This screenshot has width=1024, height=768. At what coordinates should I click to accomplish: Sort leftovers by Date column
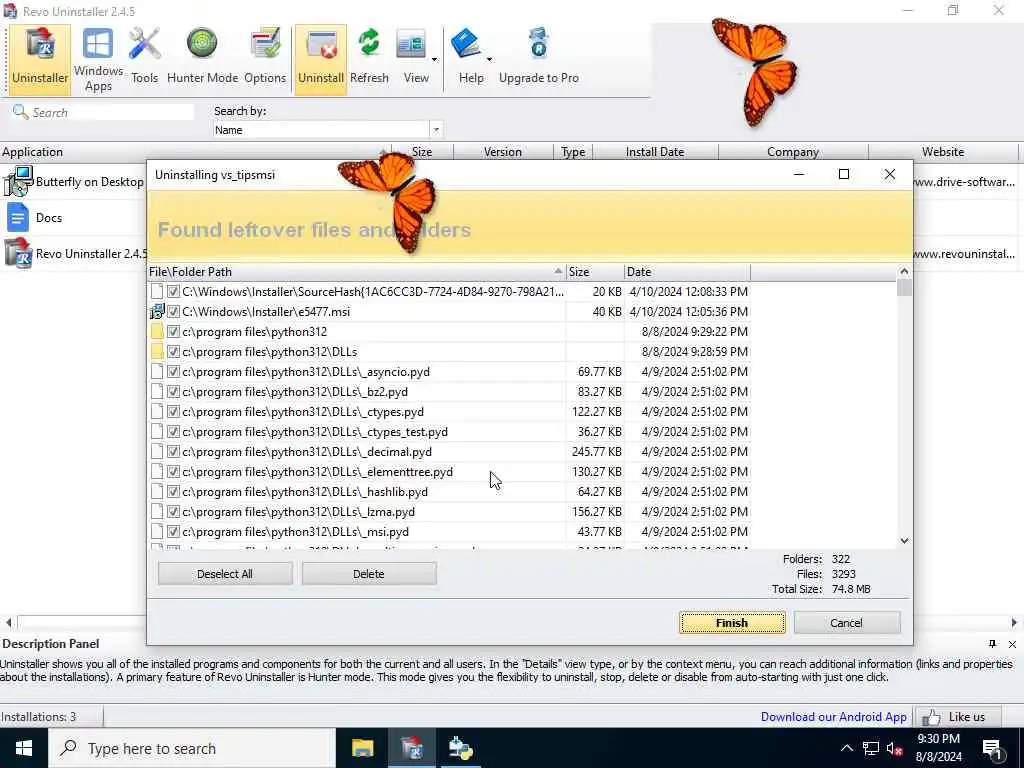point(687,272)
